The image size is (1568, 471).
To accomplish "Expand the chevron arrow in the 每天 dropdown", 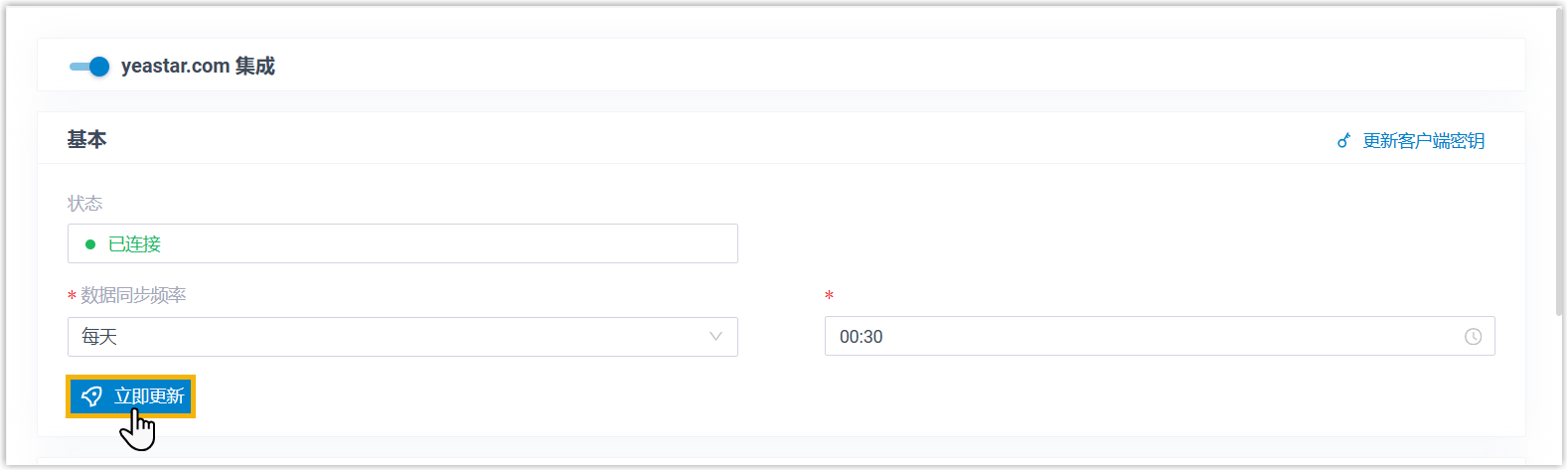I will coord(715,337).
